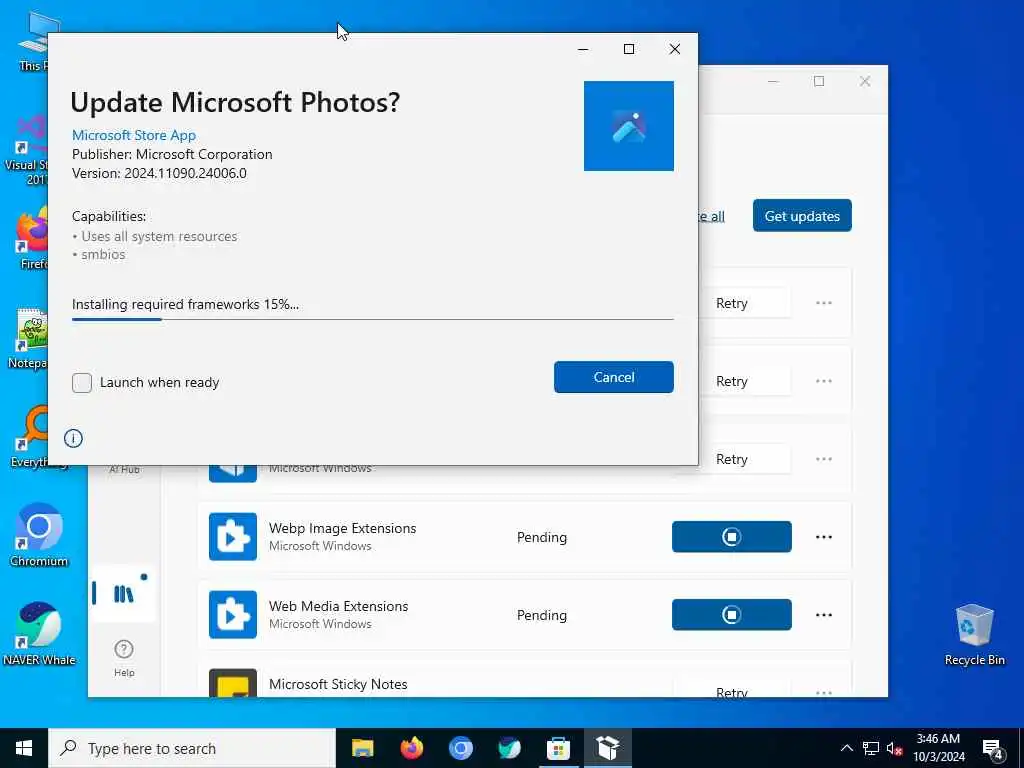Cancel the Microsoft Photos update
Image resolution: width=1024 pixels, height=768 pixels.
(613, 377)
